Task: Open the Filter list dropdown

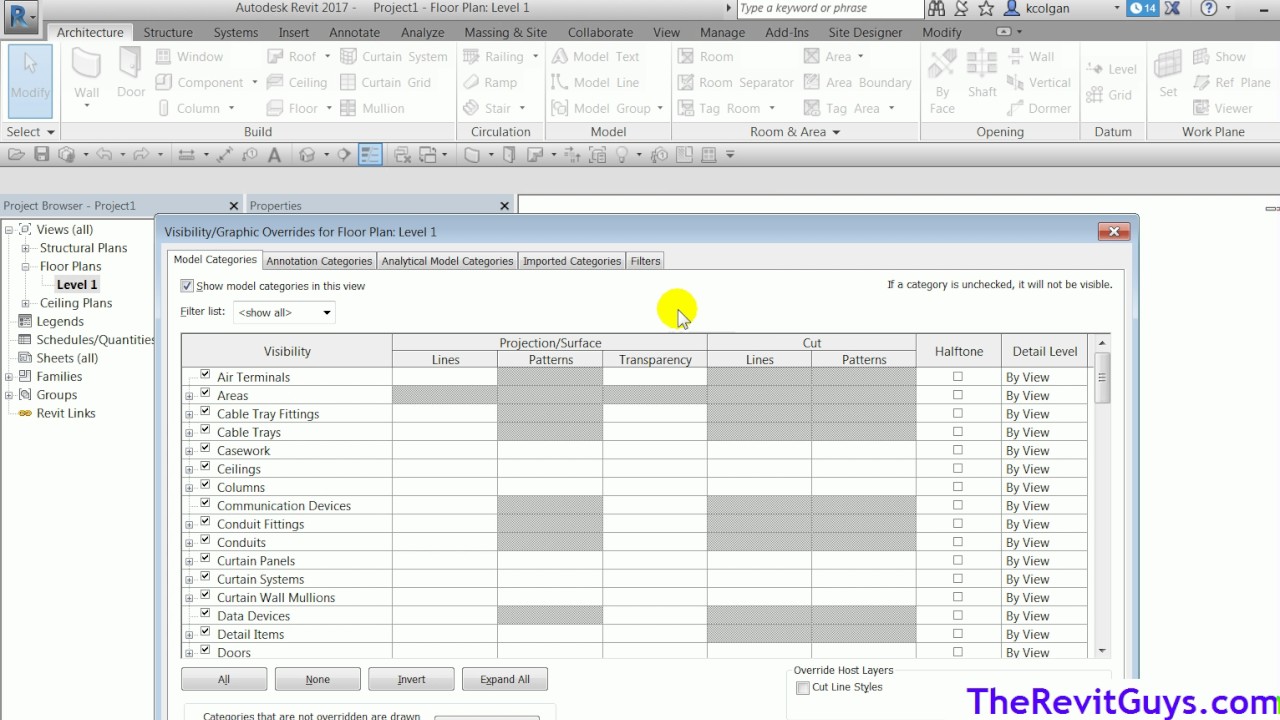Action: 284,312
